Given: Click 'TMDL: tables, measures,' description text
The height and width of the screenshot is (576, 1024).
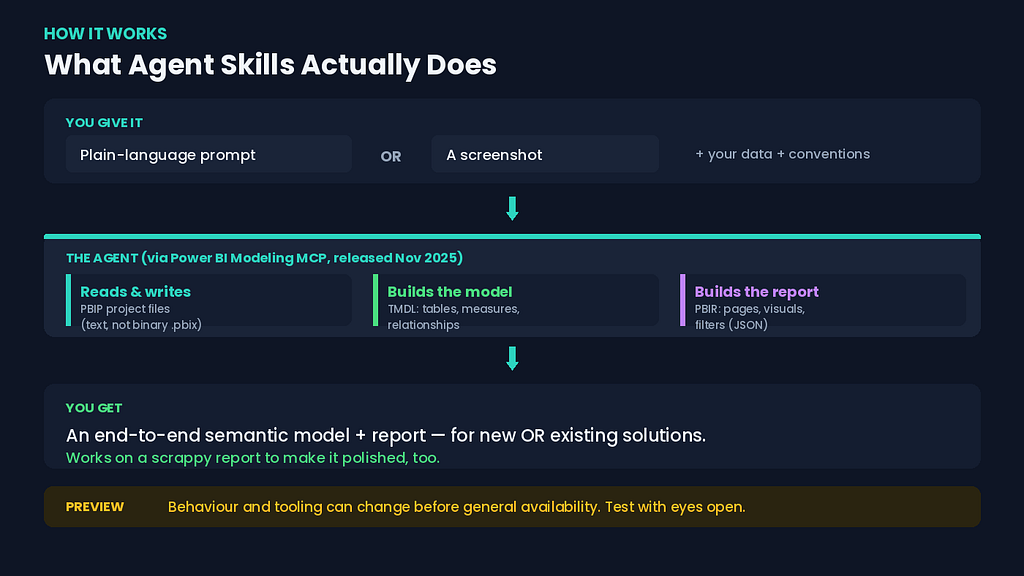Looking at the screenshot, I should [453, 309].
